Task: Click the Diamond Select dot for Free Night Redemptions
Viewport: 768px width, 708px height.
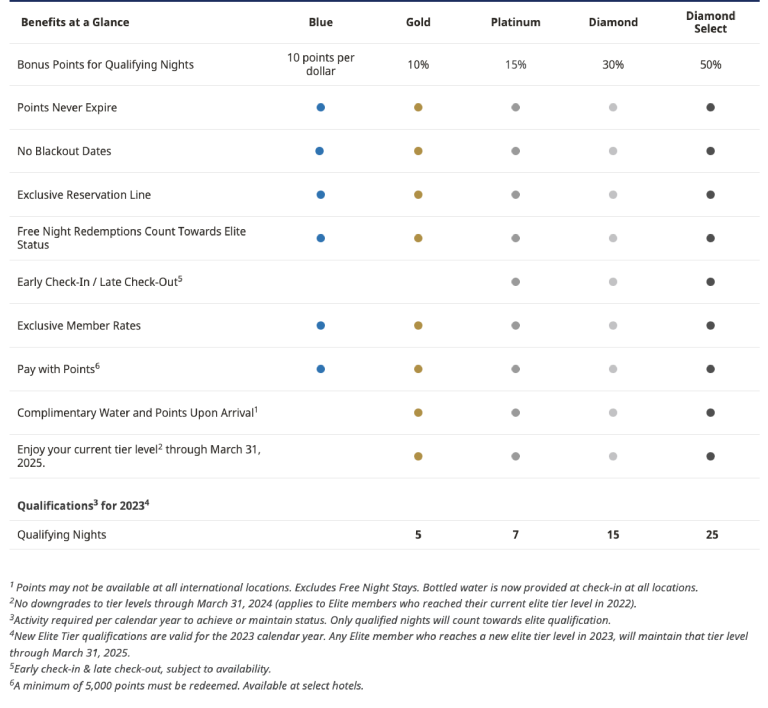Action: tap(710, 238)
